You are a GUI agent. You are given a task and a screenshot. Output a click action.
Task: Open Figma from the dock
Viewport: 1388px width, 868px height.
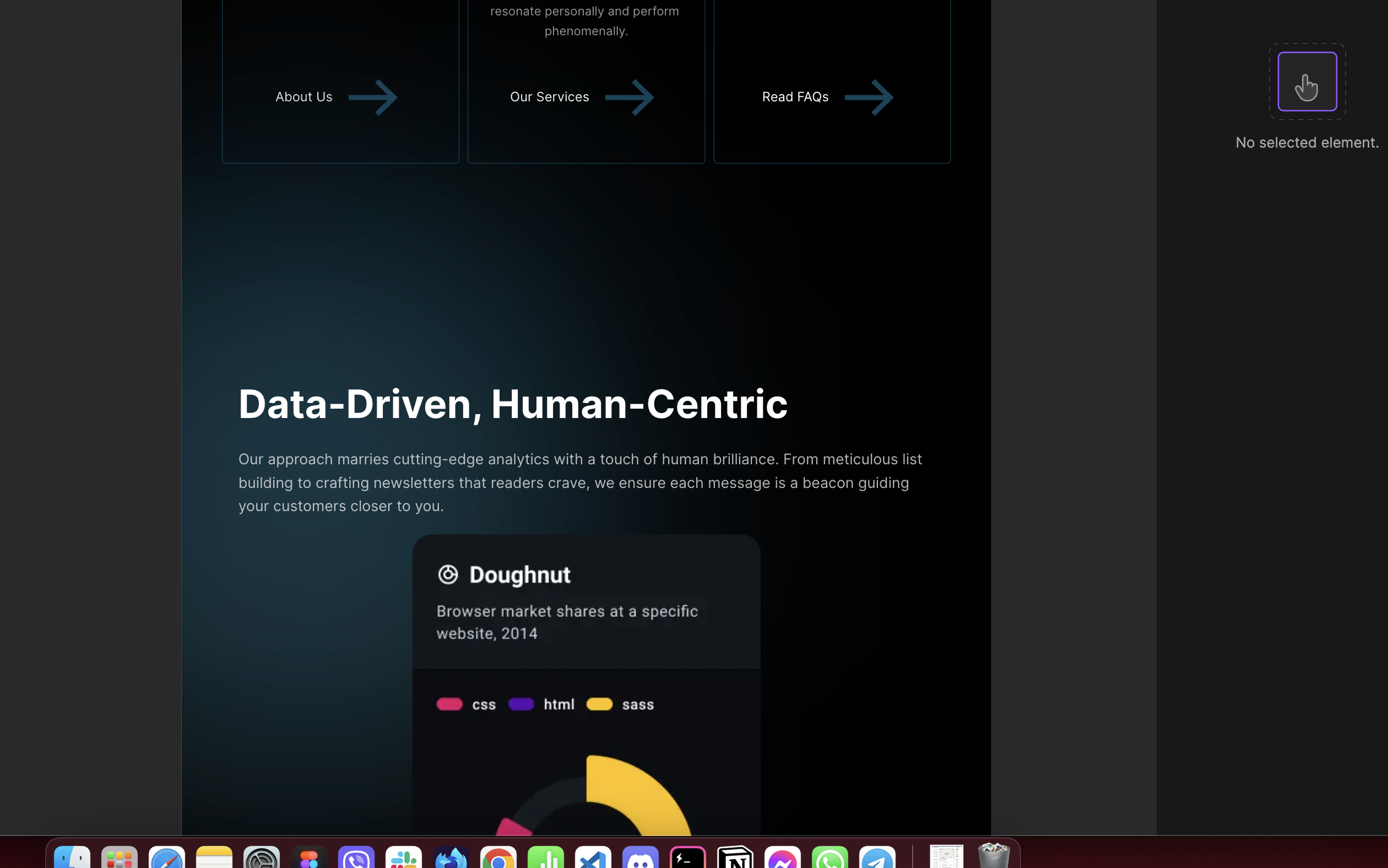[309, 857]
